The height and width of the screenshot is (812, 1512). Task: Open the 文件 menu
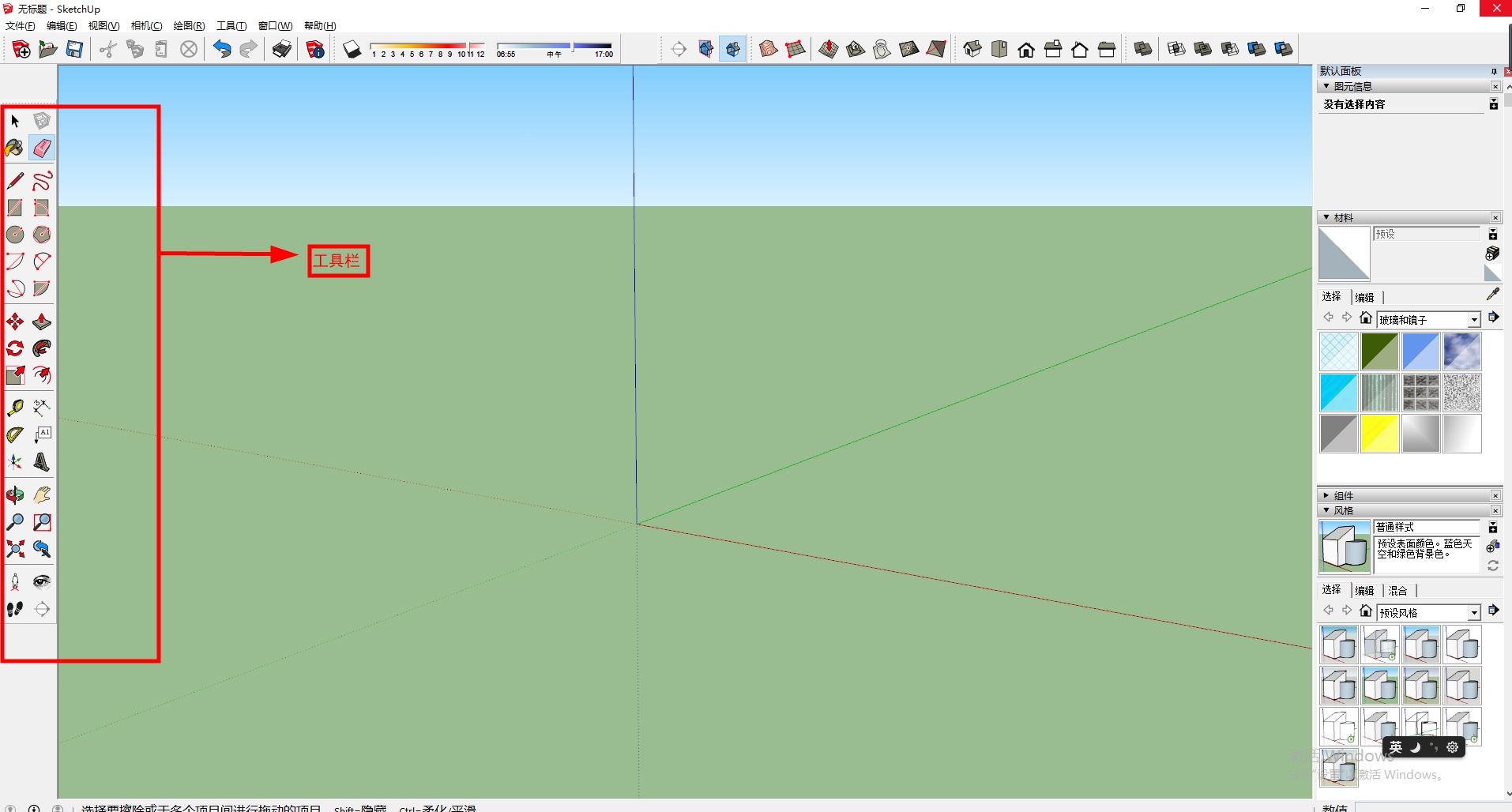[x=21, y=26]
